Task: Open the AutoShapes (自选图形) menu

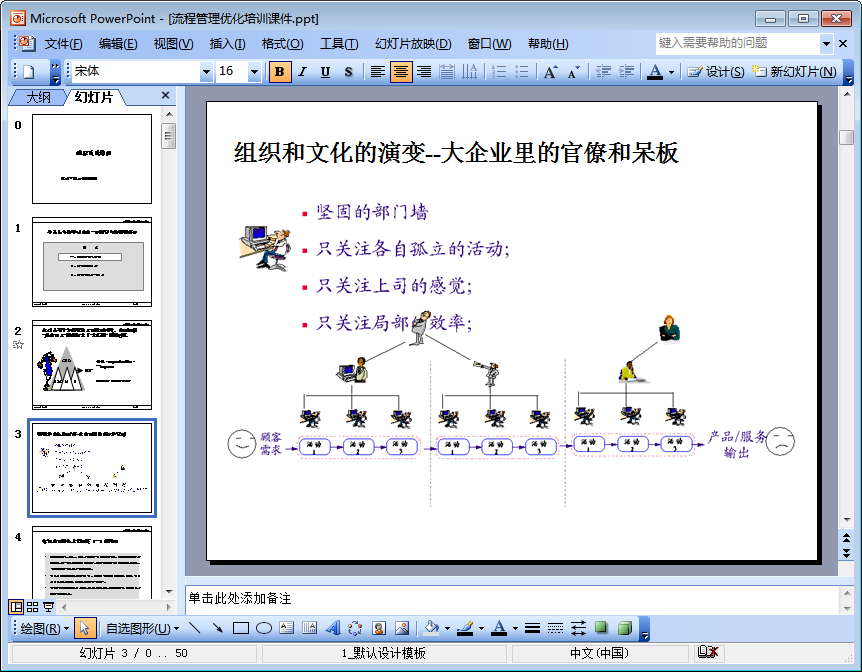Action: point(142,629)
